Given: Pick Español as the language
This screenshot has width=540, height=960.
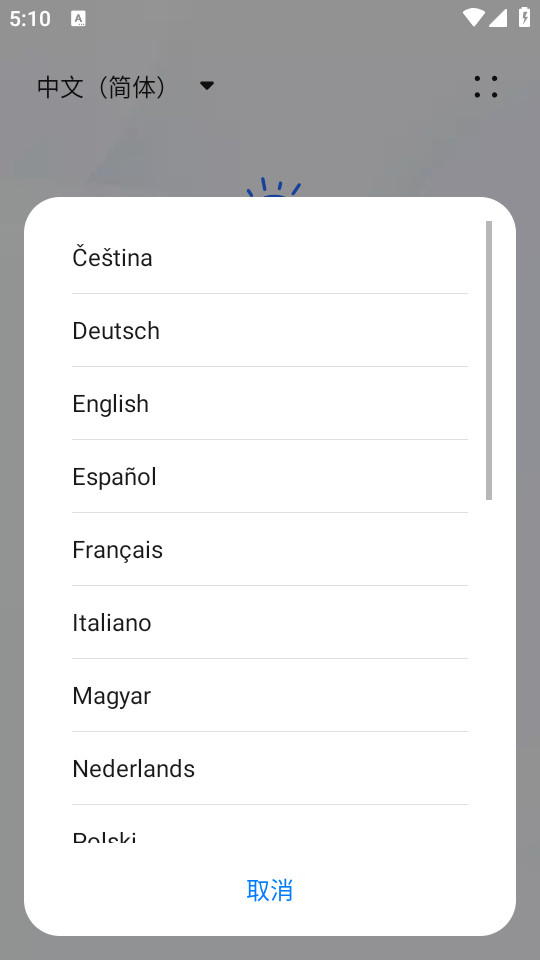Looking at the screenshot, I should tap(270, 476).
